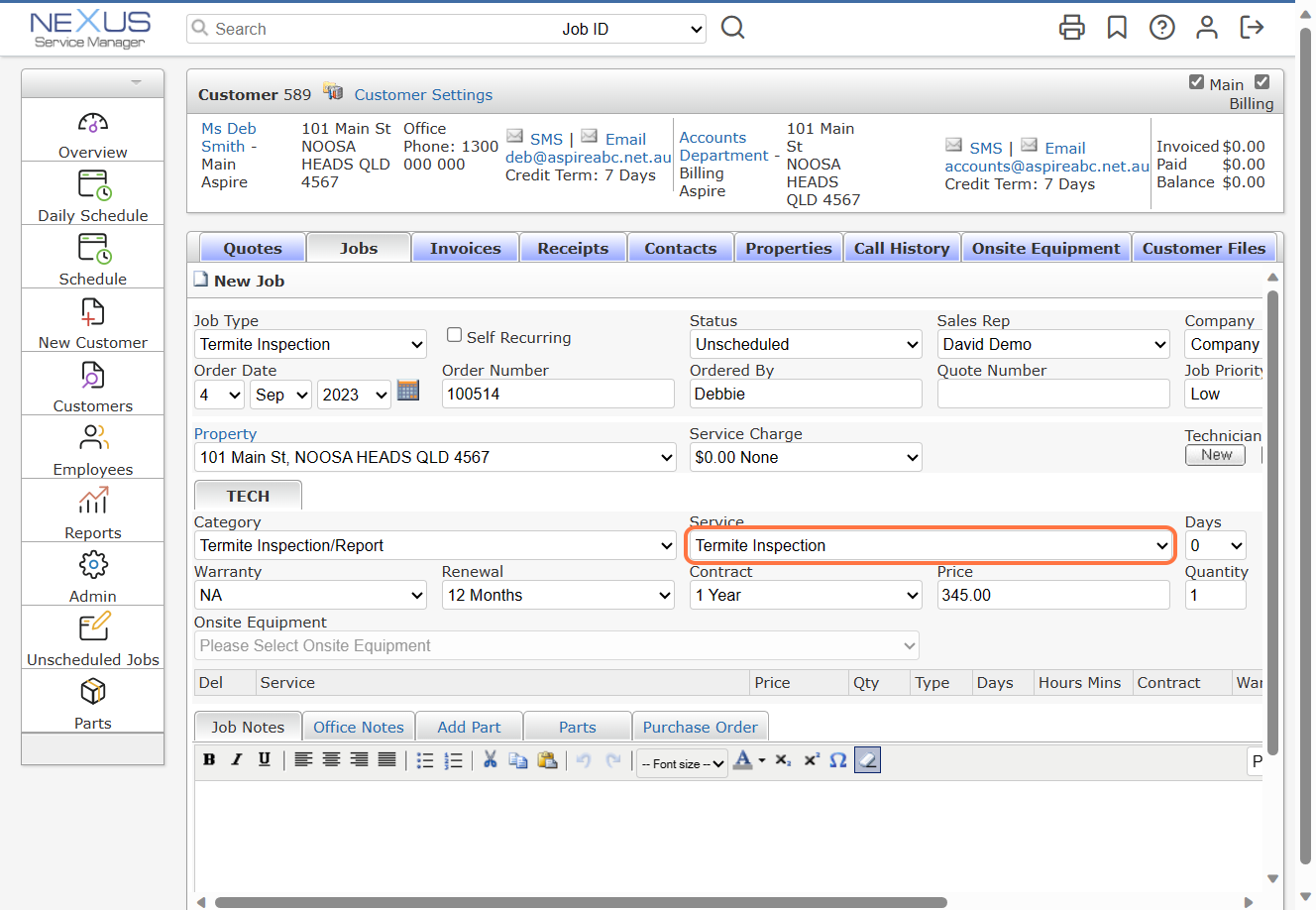Select the New Customer sidebar icon
Viewport: 1316px width, 910px height.
tap(92, 320)
